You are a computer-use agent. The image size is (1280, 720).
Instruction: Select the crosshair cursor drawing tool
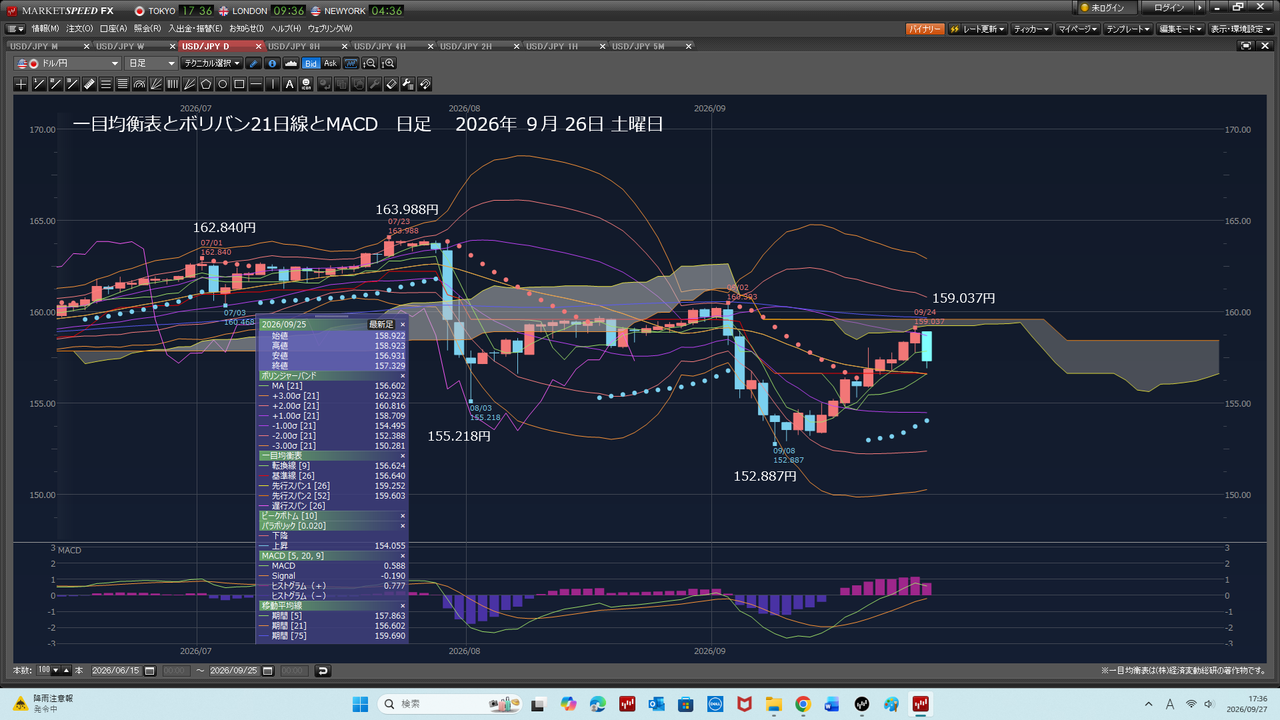click(21, 84)
